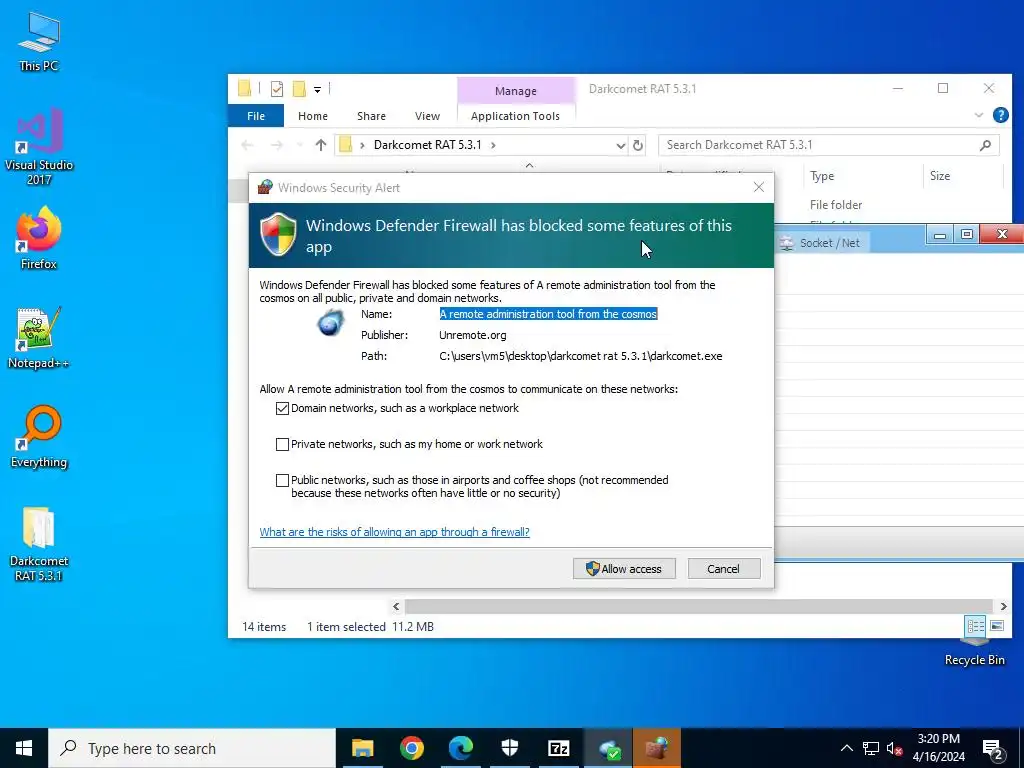Click the Darkcomet RAT 5.3.1 breadcrumb segment
Screen dimensions: 1024x768
tap(427, 145)
